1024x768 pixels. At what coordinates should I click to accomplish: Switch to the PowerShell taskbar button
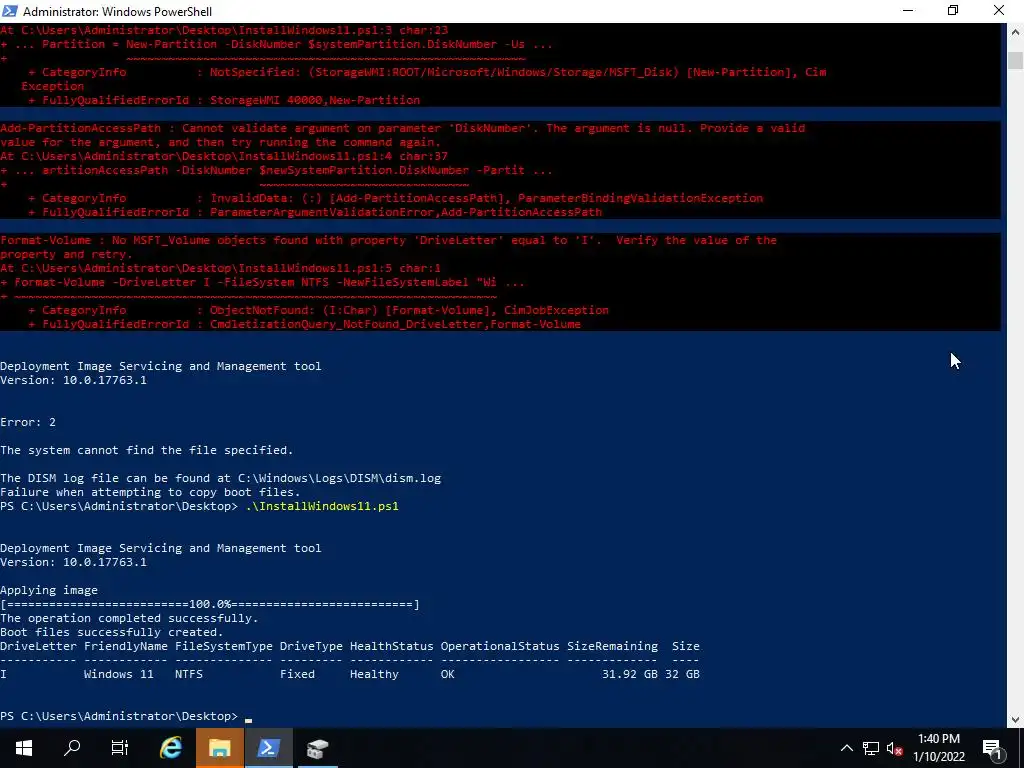(269, 748)
